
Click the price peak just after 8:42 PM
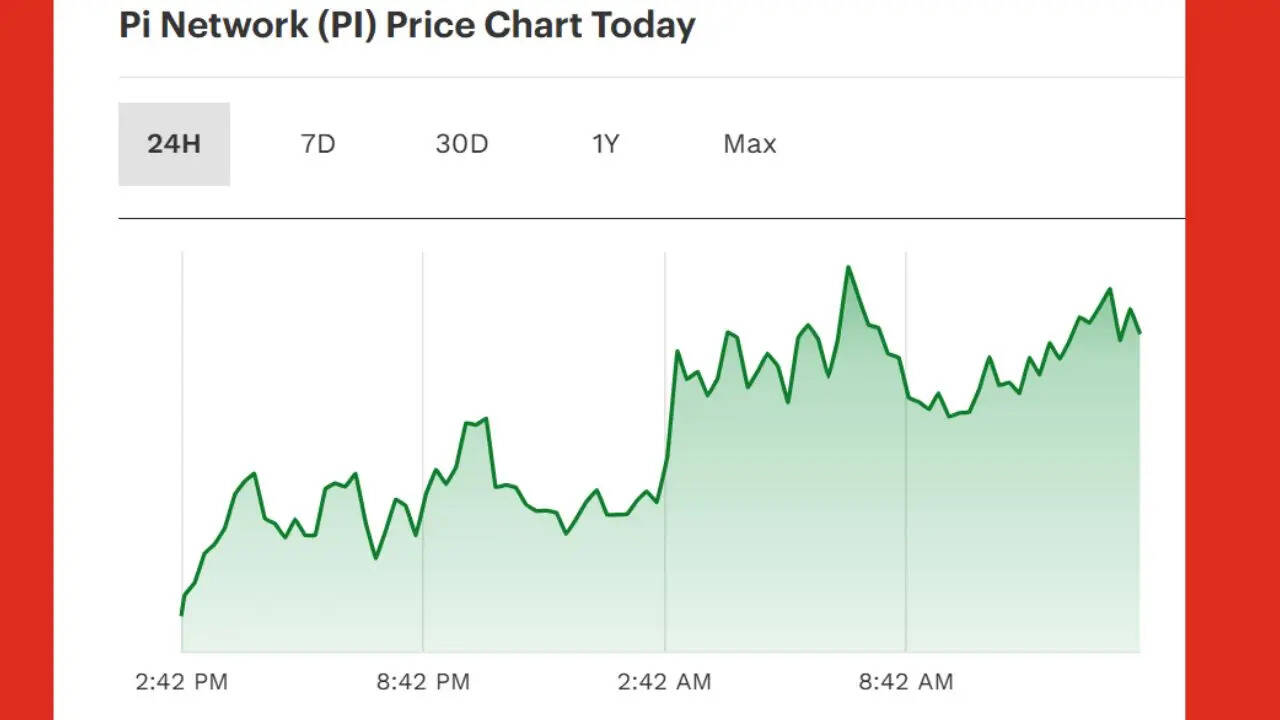[x=485, y=419]
